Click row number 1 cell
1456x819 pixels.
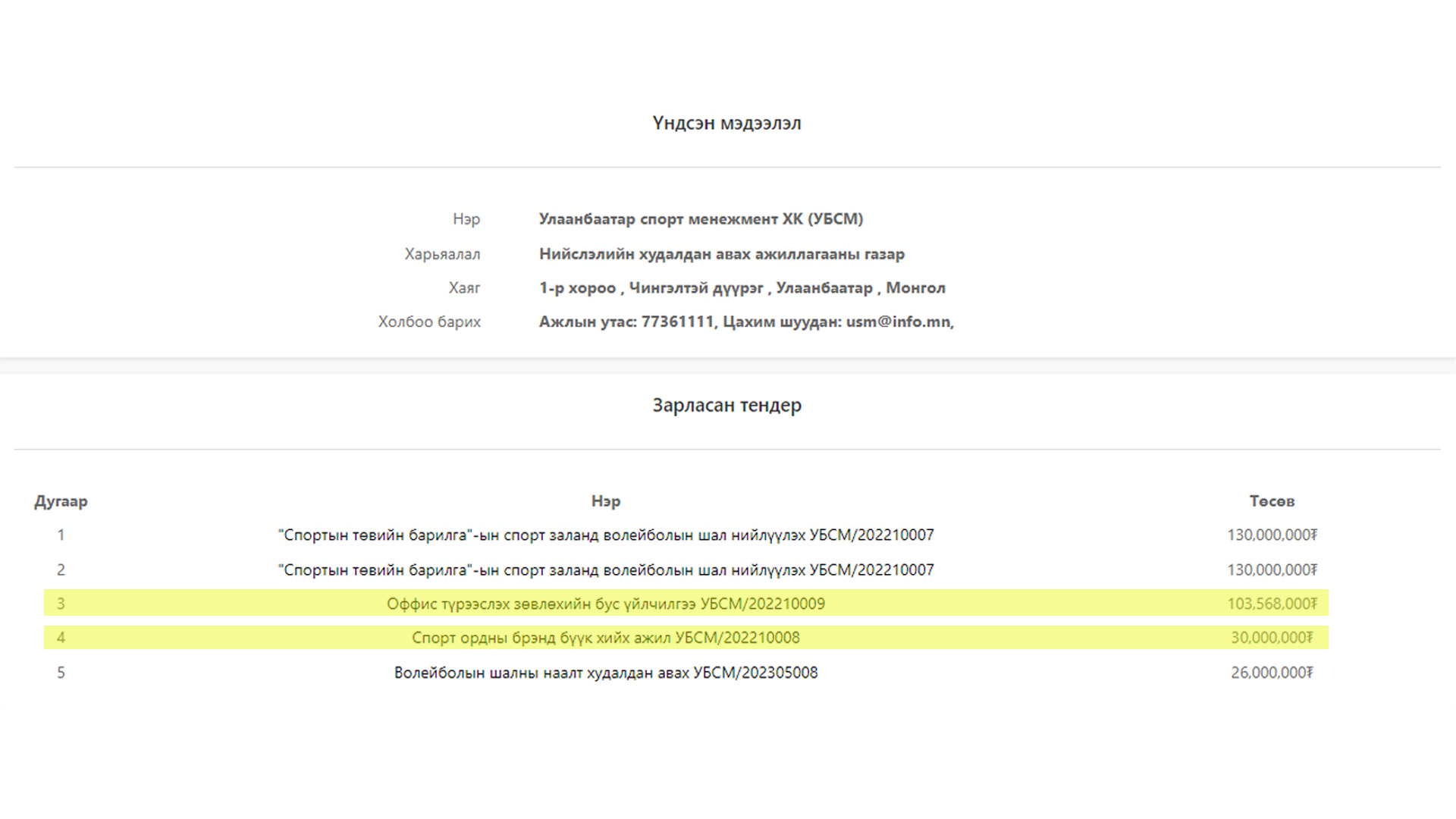(x=61, y=535)
